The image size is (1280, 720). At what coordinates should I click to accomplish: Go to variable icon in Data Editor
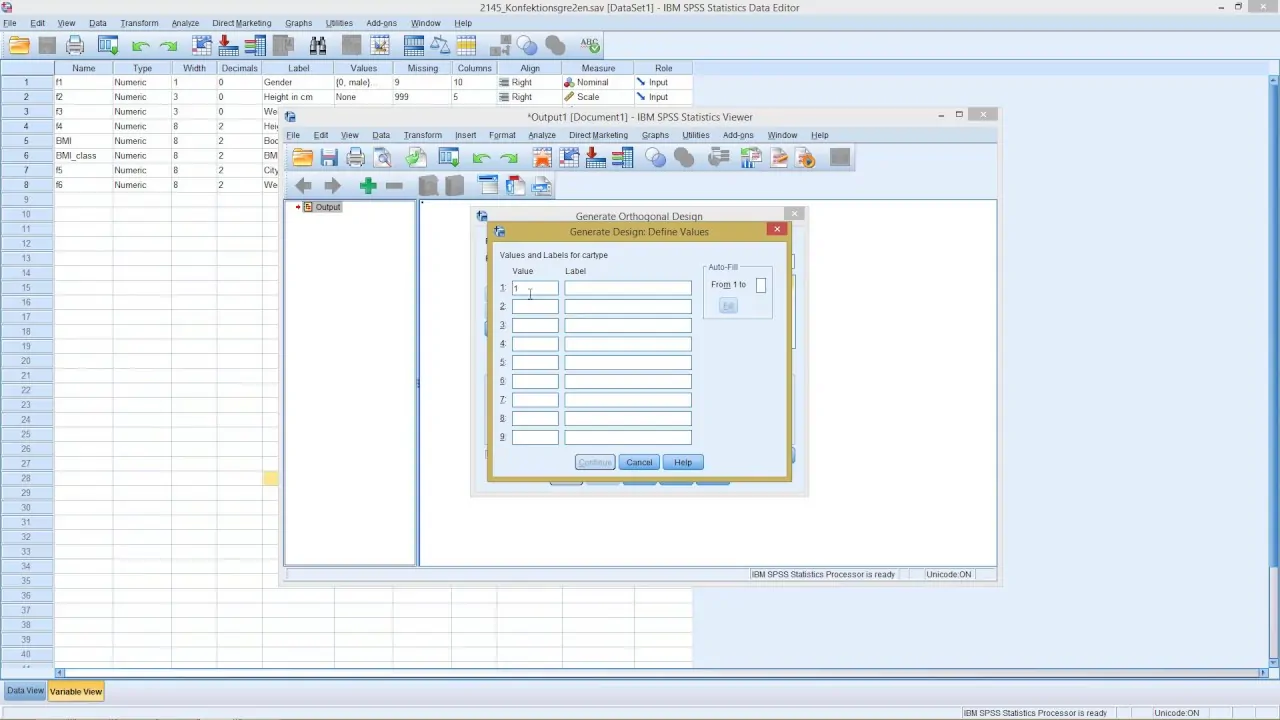pyautogui.click(x=227, y=45)
